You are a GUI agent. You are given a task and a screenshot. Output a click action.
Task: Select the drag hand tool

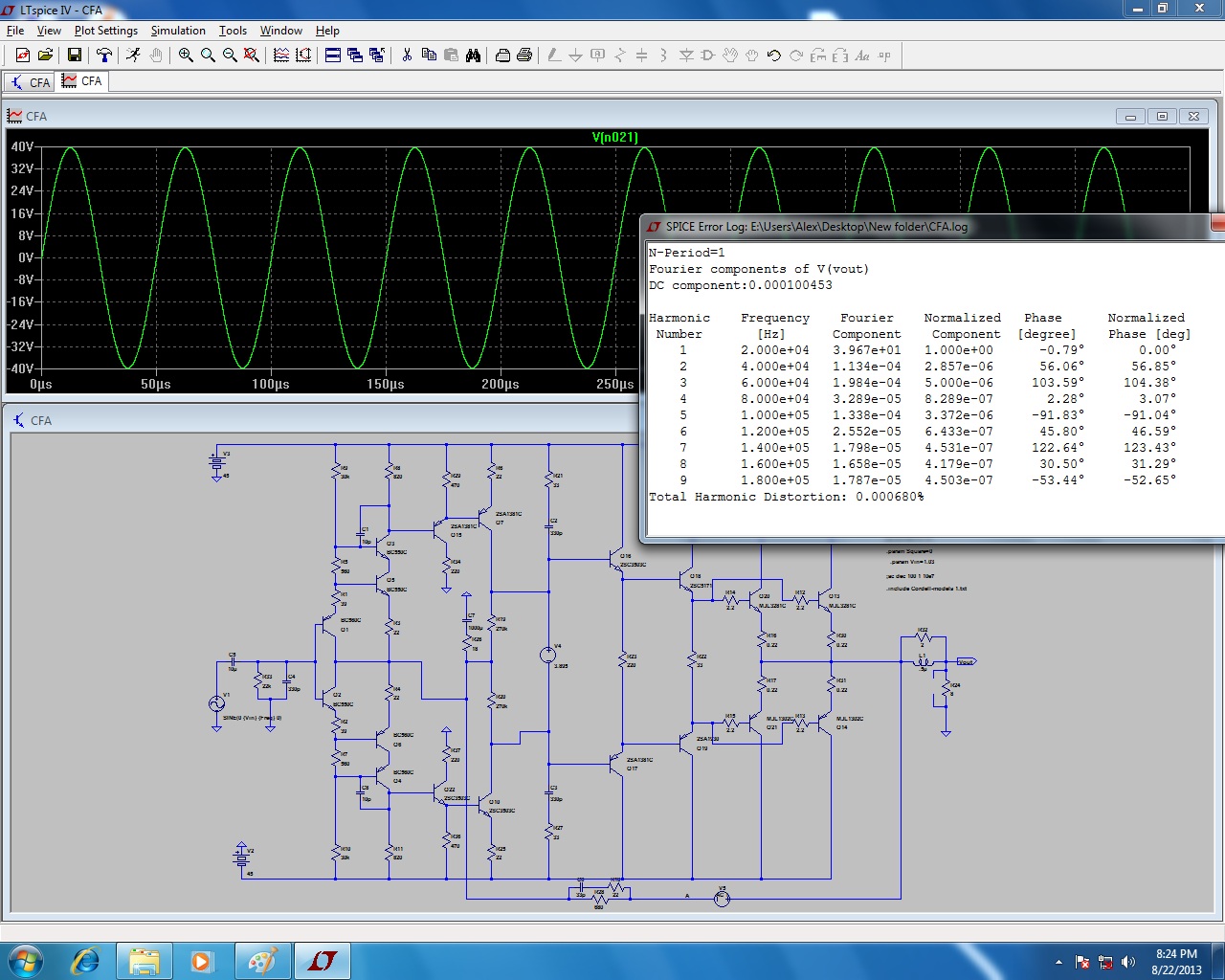[x=752, y=56]
